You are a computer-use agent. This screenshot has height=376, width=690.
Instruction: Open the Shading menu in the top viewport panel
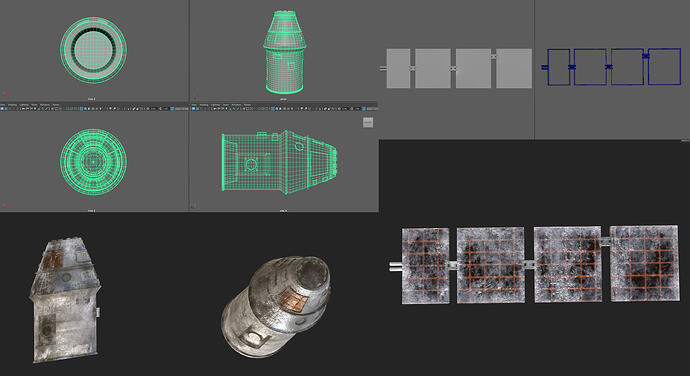tap(12, 105)
